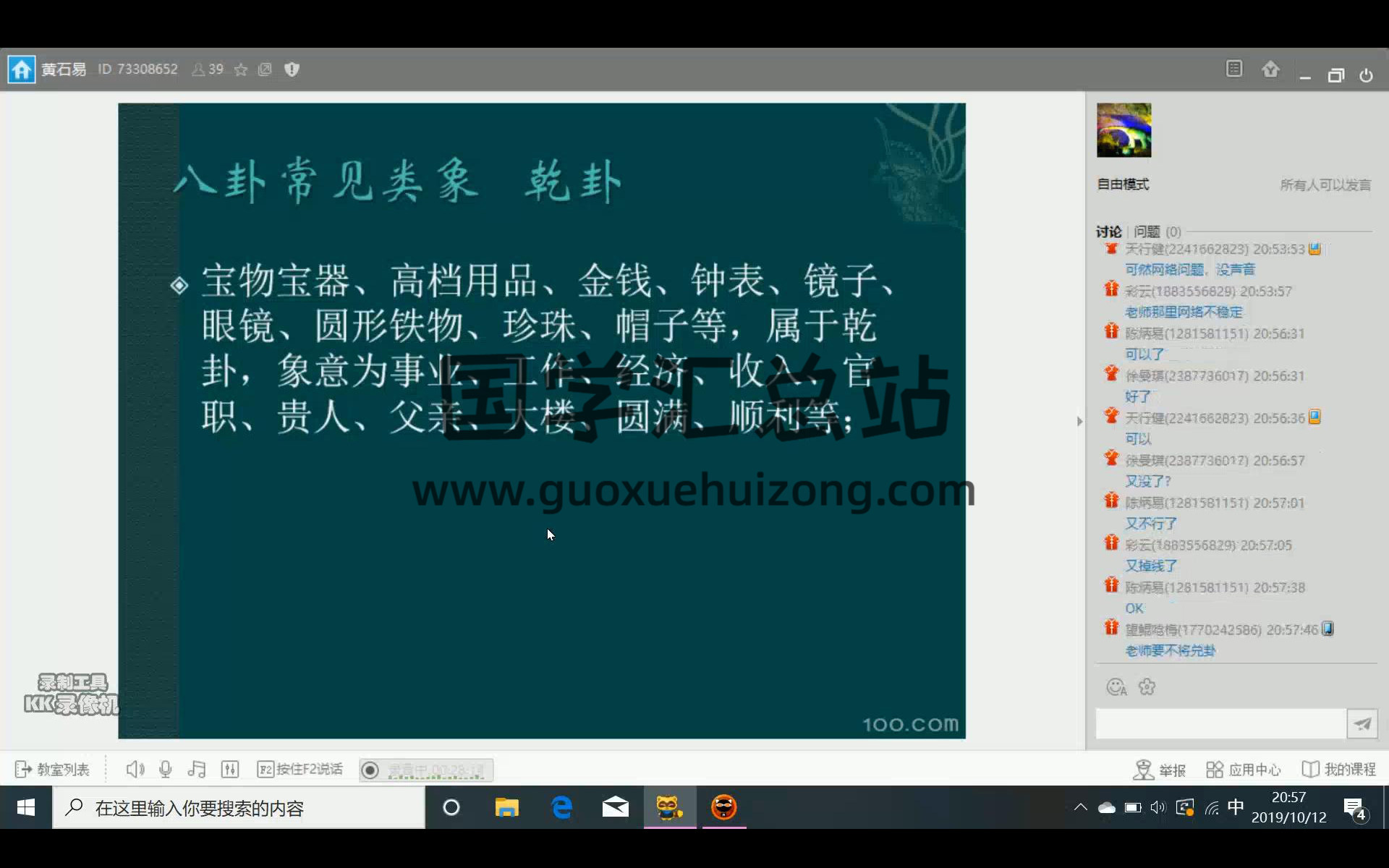Click the shield security icon in title bar
The width and height of the screenshot is (1389, 868).
tap(292, 69)
